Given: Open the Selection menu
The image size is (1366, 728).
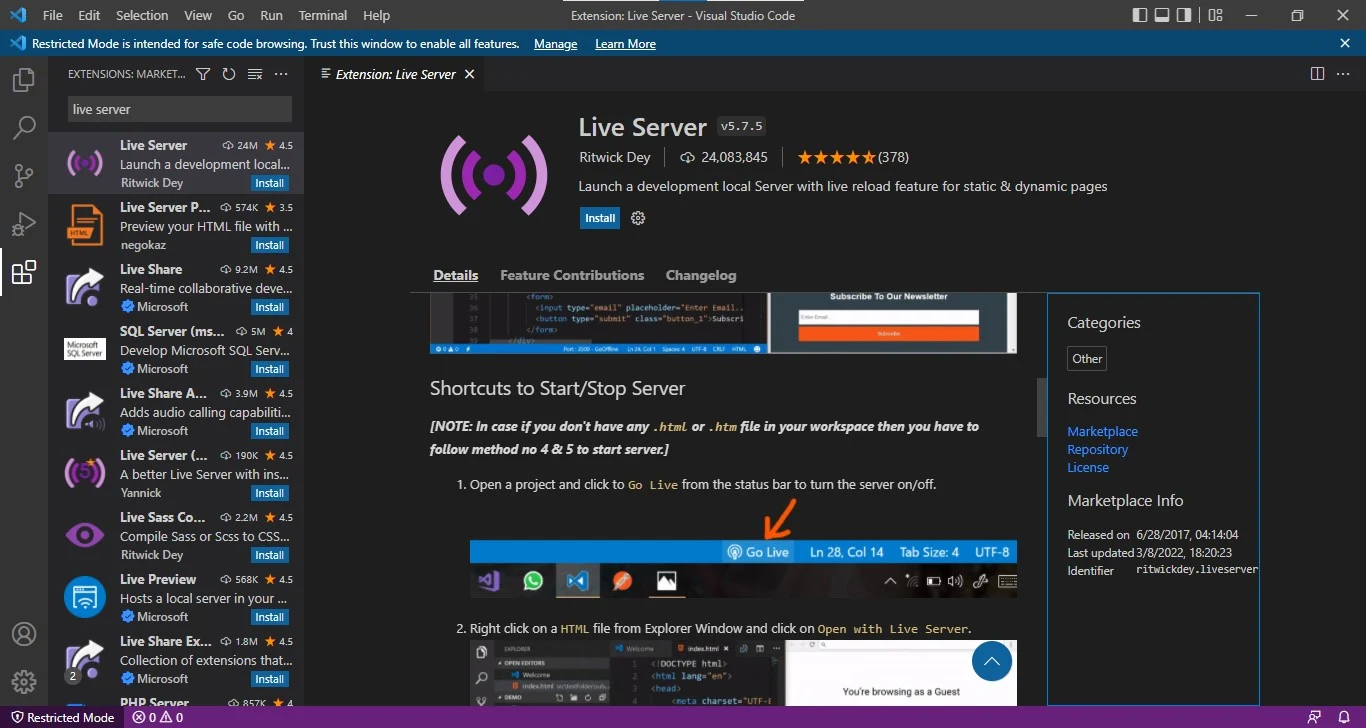Looking at the screenshot, I should point(142,15).
